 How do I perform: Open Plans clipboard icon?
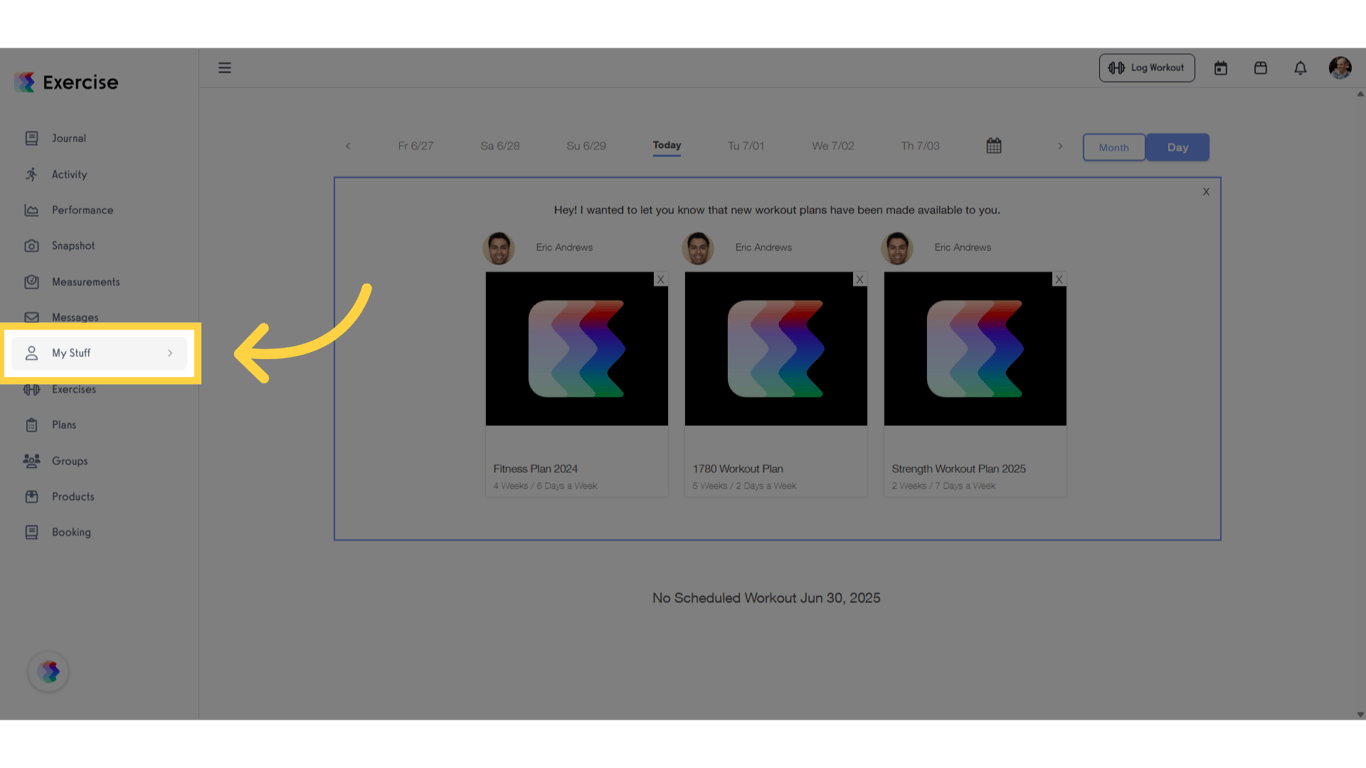point(32,425)
